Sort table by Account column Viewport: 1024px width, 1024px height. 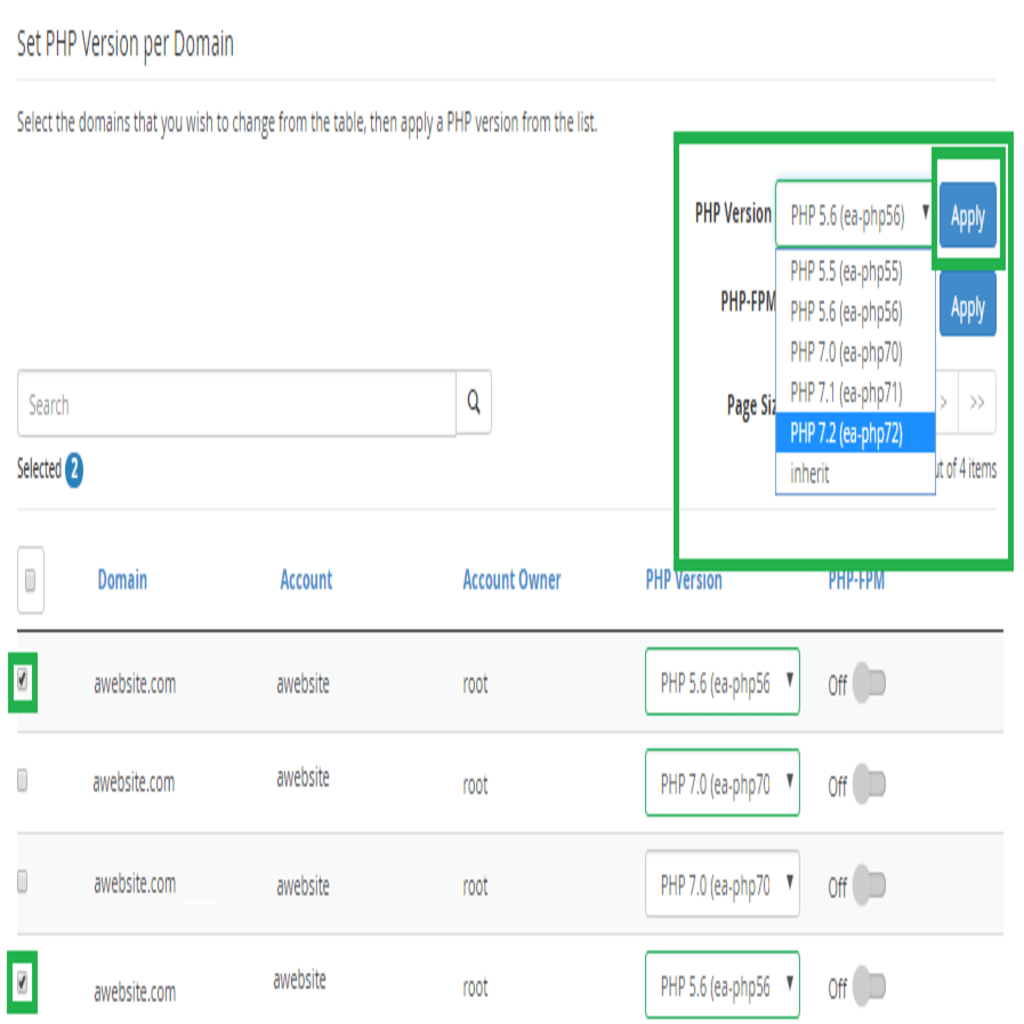click(306, 580)
